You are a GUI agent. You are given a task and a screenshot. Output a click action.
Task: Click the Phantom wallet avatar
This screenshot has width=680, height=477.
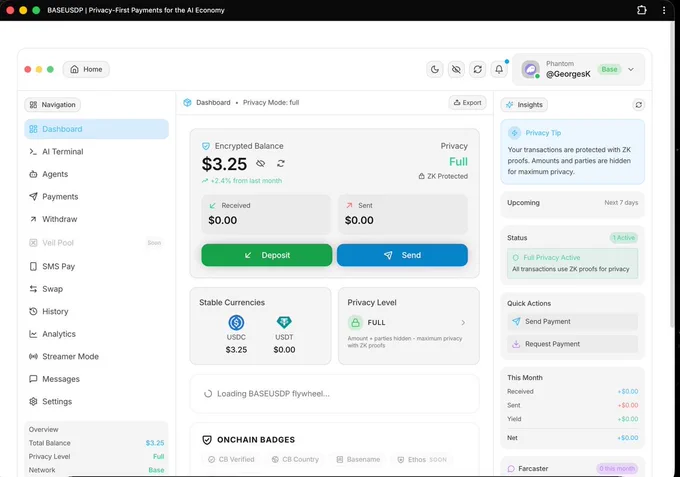click(530, 69)
